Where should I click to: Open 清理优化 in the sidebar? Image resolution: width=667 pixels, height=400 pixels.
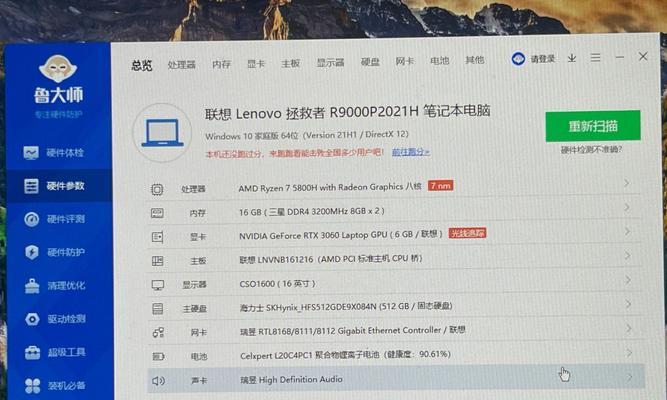[x=55, y=286]
